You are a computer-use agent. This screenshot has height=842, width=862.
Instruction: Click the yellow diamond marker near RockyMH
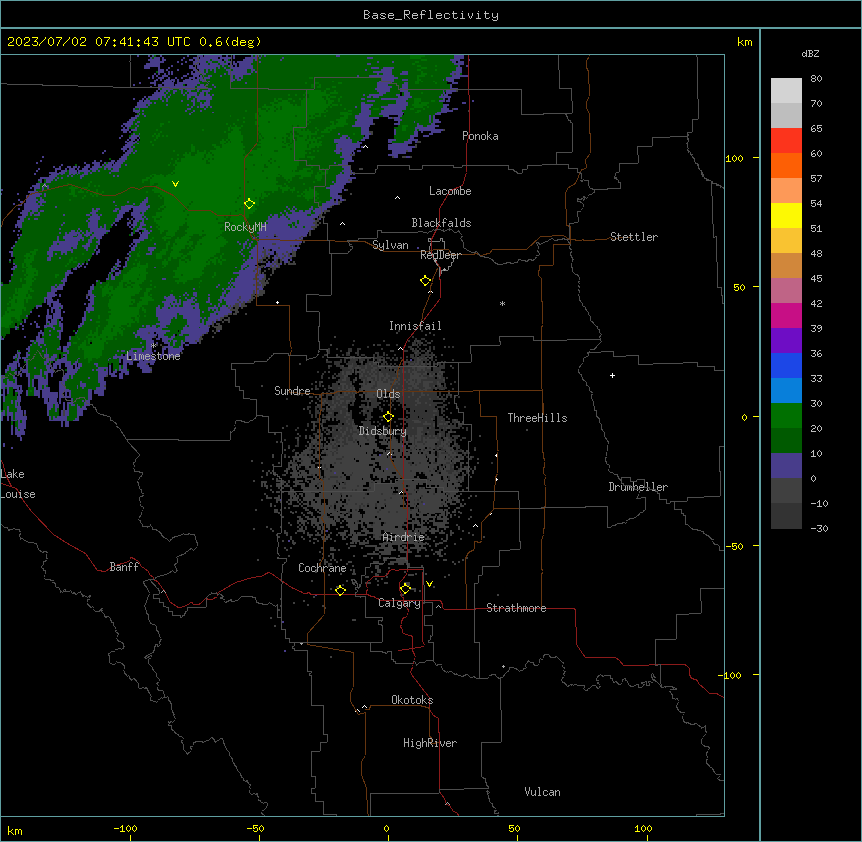[249, 204]
